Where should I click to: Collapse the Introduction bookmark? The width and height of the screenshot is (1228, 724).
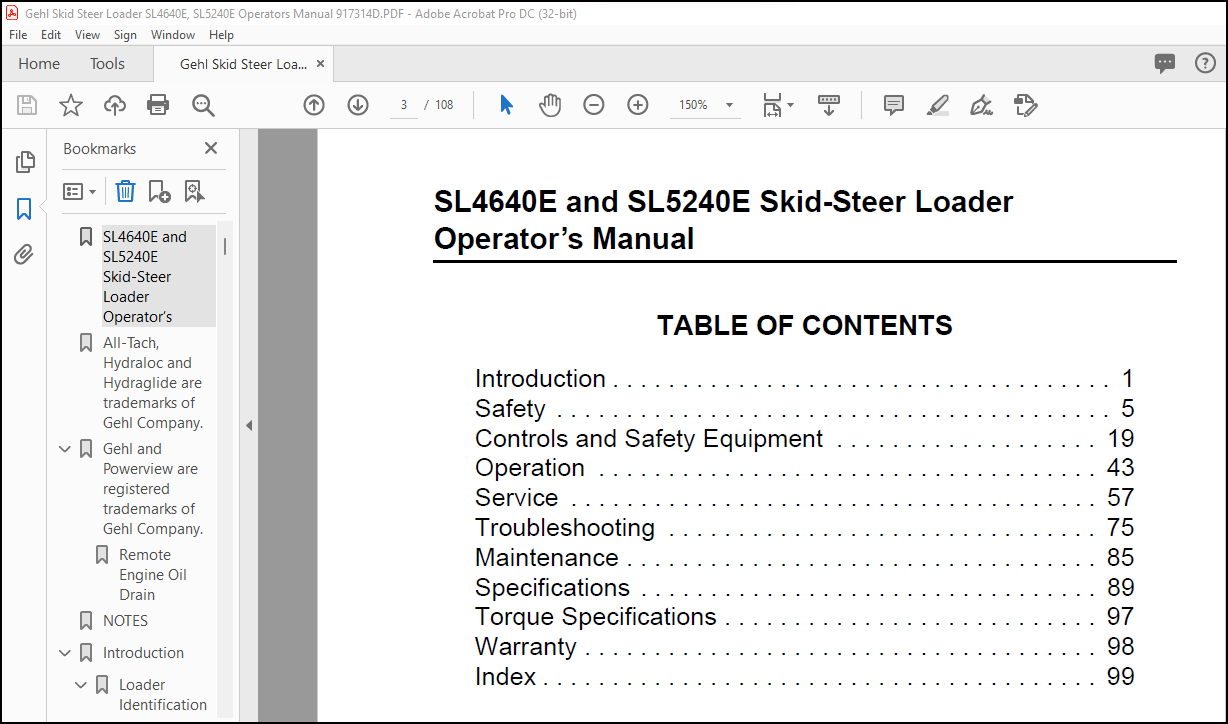coord(65,653)
